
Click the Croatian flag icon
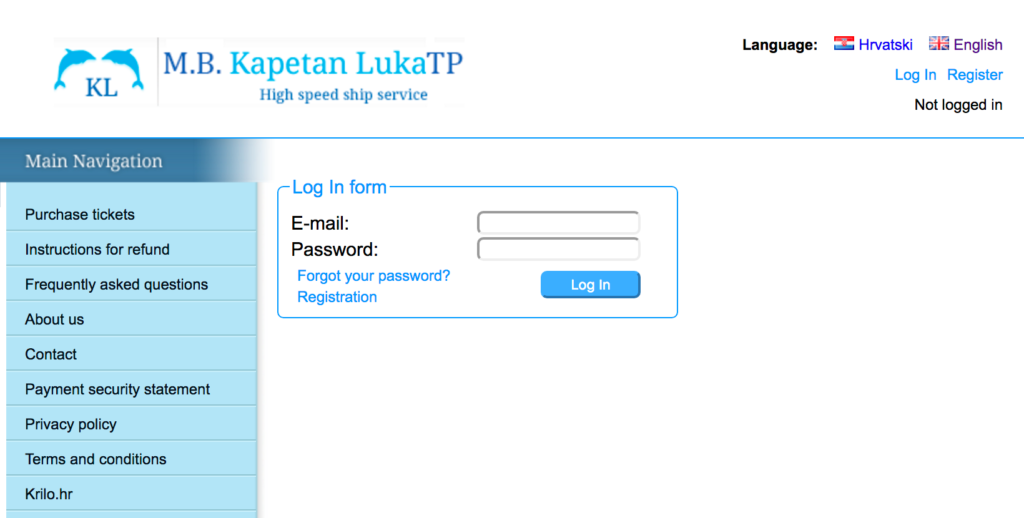point(844,44)
